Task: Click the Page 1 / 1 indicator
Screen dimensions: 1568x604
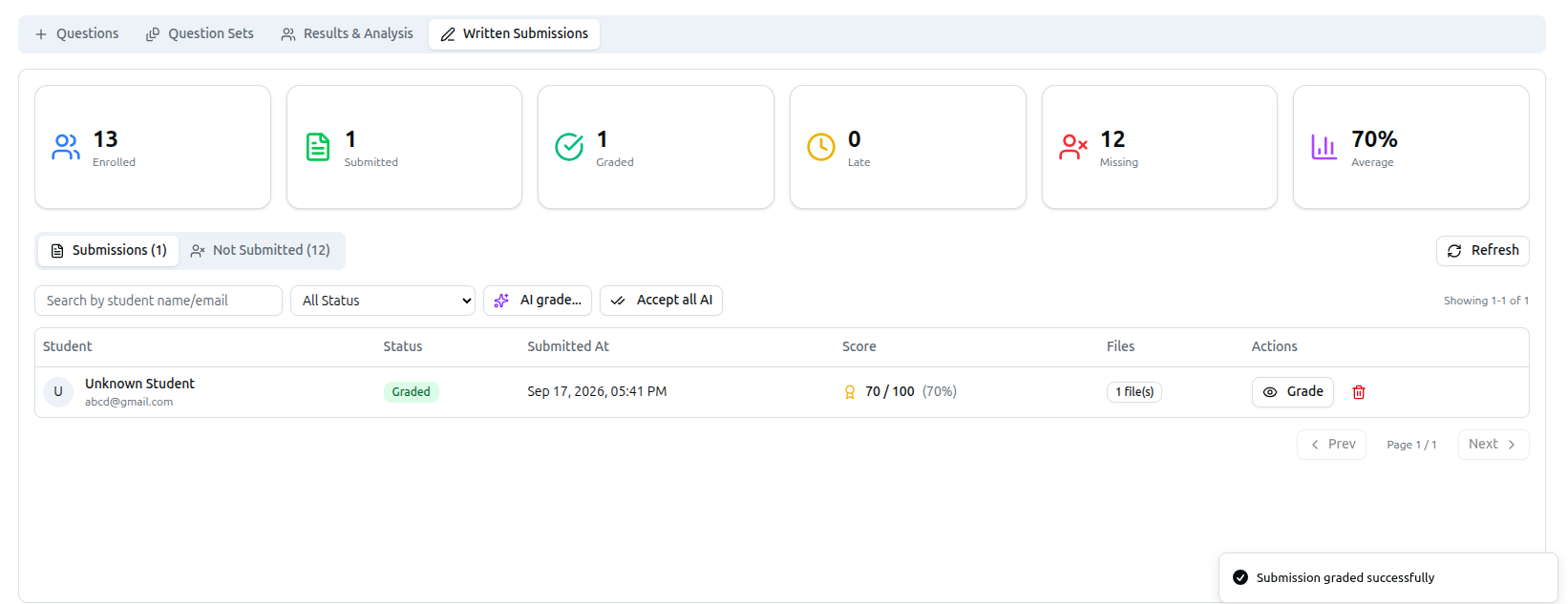Action: point(1411,445)
